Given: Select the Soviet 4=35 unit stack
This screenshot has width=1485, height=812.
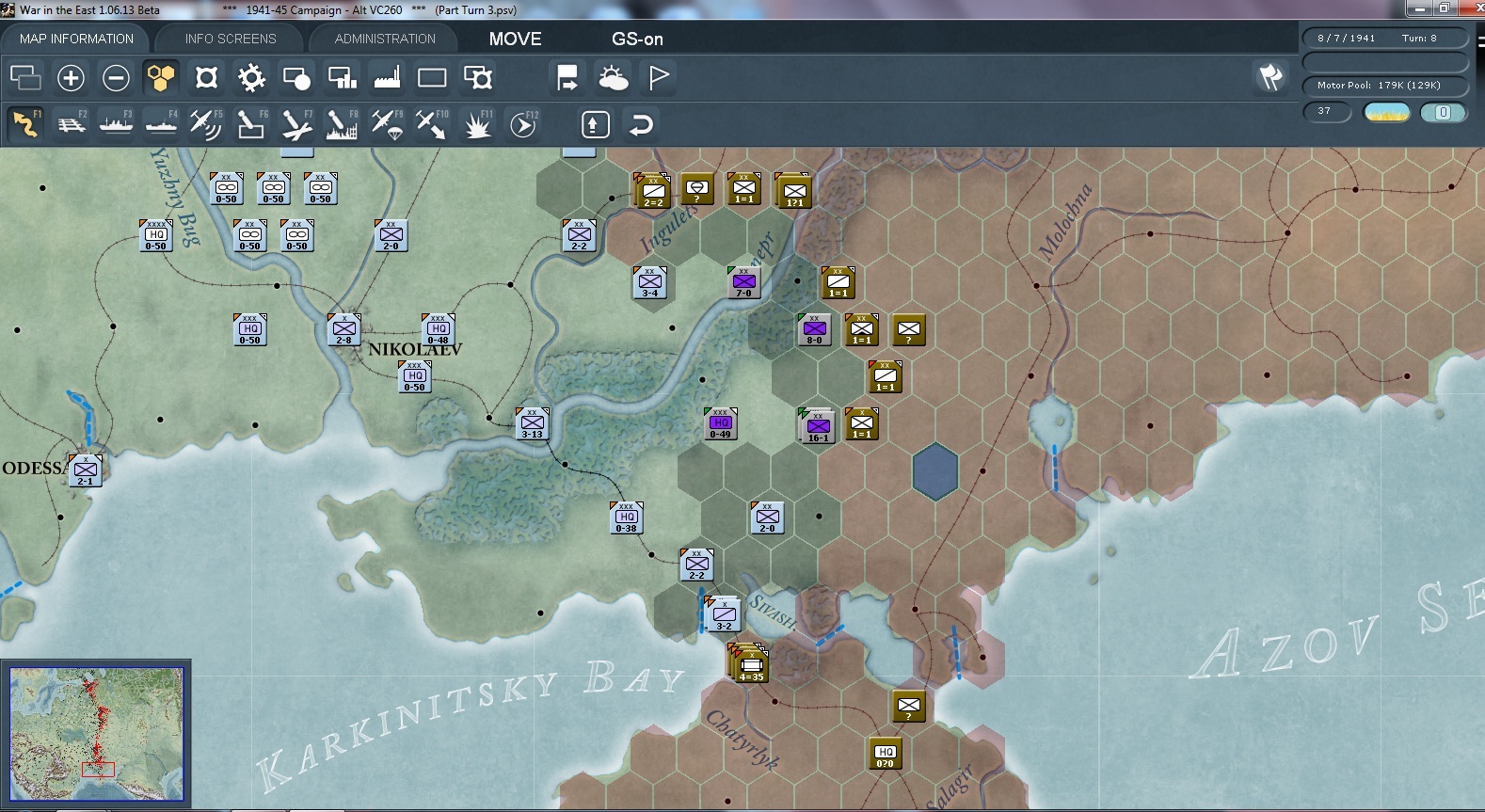Looking at the screenshot, I should point(749,664).
